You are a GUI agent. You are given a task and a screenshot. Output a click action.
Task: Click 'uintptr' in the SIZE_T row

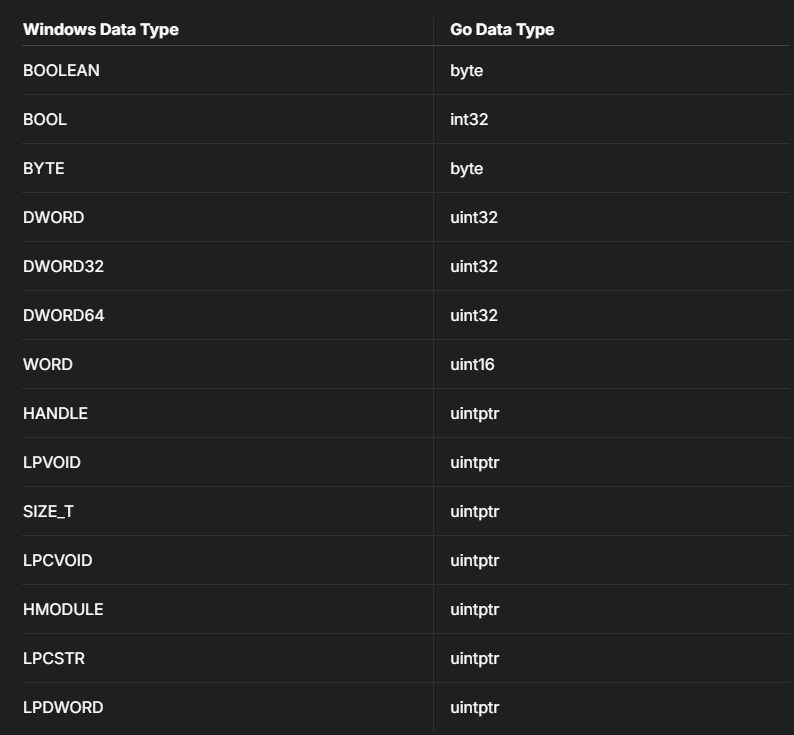click(x=474, y=512)
